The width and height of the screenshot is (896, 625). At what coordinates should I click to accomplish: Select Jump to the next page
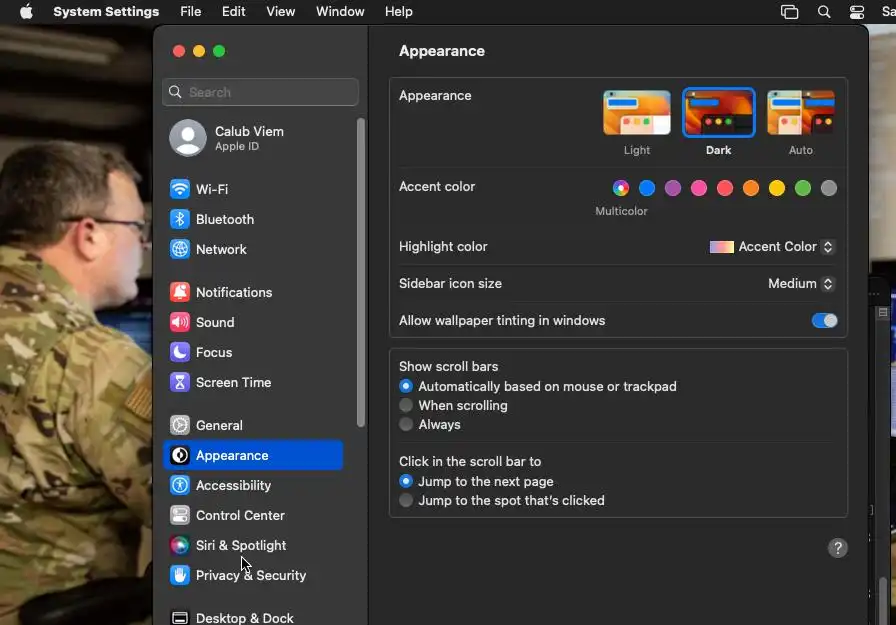pyautogui.click(x=406, y=481)
